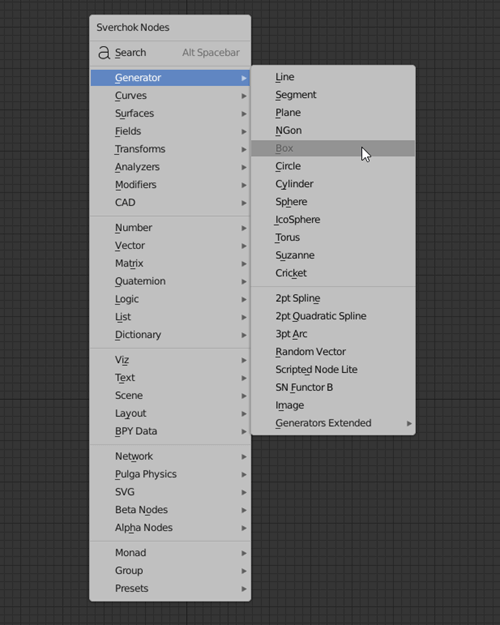Click the Search magnifier icon

104,53
